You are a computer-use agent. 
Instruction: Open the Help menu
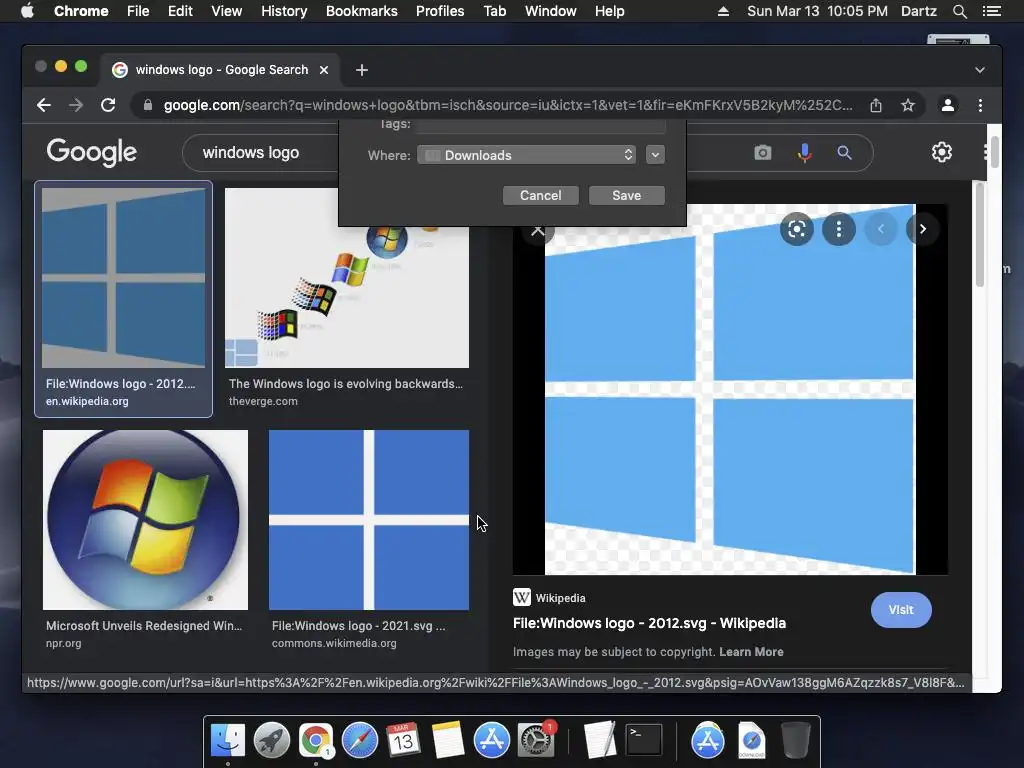pyautogui.click(x=609, y=11)
